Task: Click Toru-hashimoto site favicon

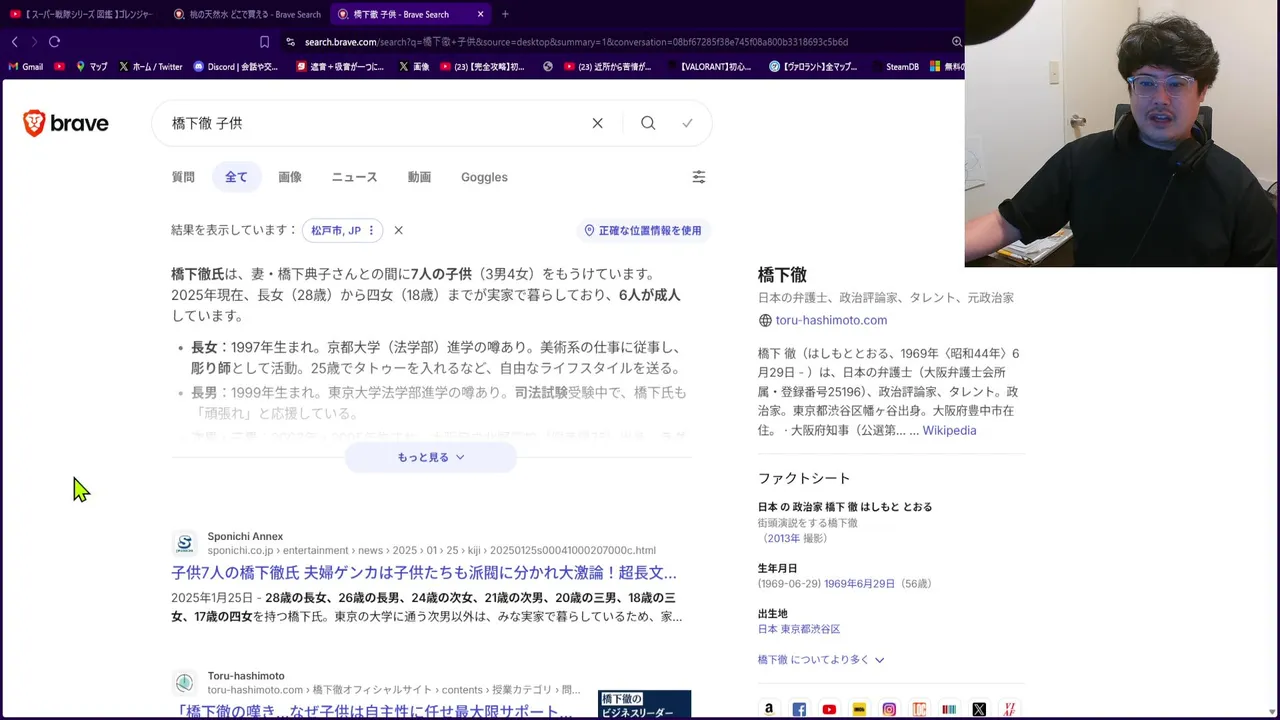Action: pyautogui.click(x=184, y=683)
